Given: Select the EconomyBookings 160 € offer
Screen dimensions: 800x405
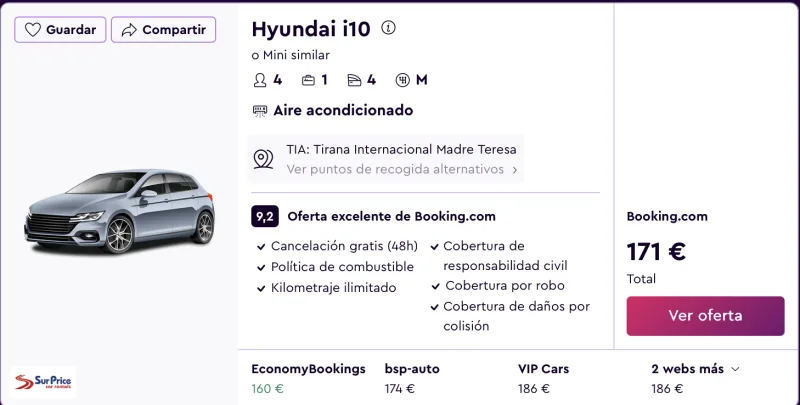Looking at the screenshot, I should [x=308, y=378].
